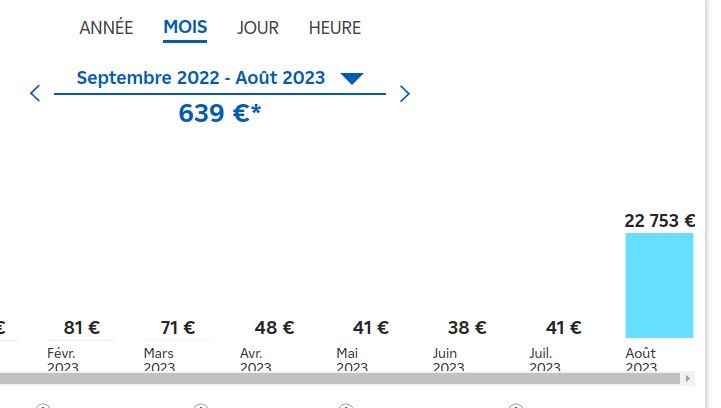Click the blue Août 2023 bar
Viewport: 721px width, 408px height.
tap(659, 286)
